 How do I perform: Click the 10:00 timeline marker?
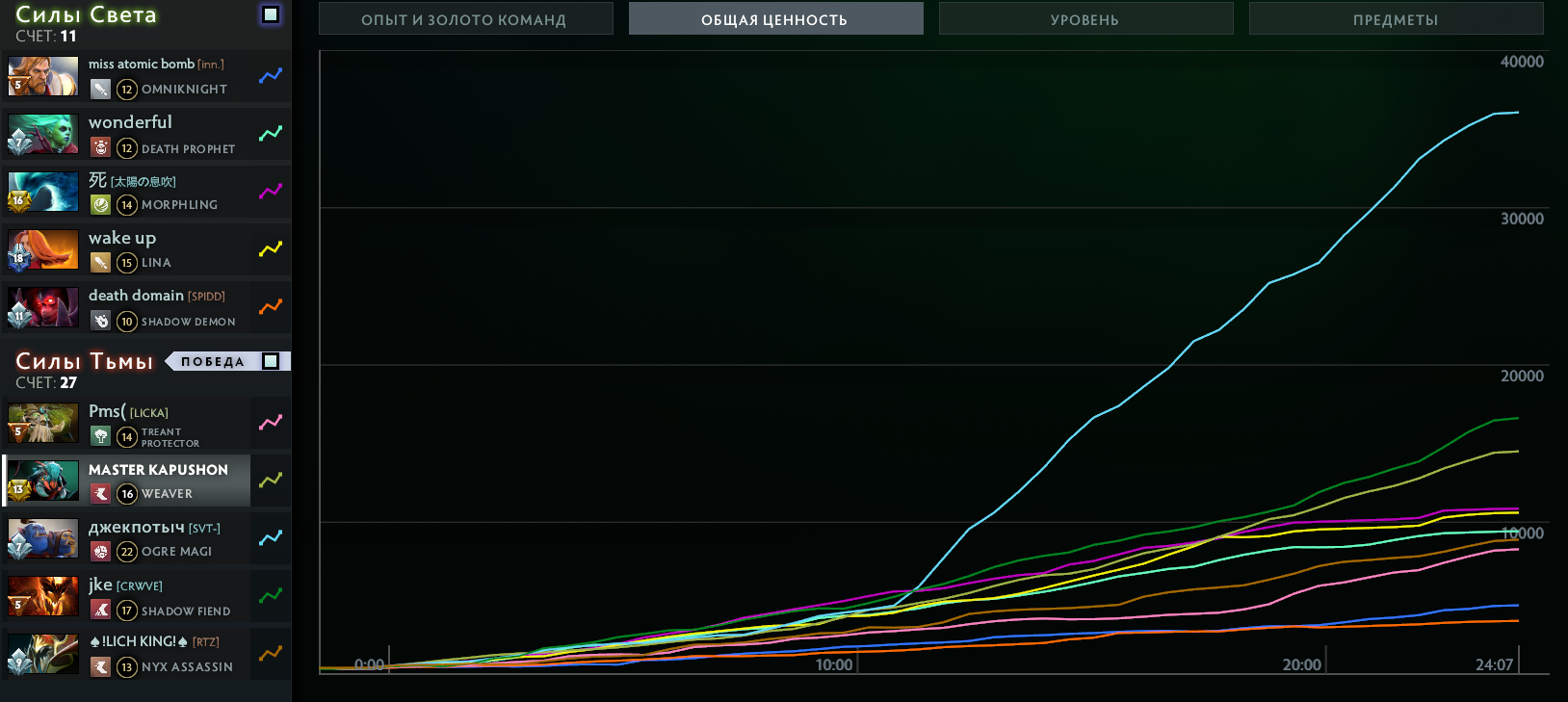coord(834,664)
